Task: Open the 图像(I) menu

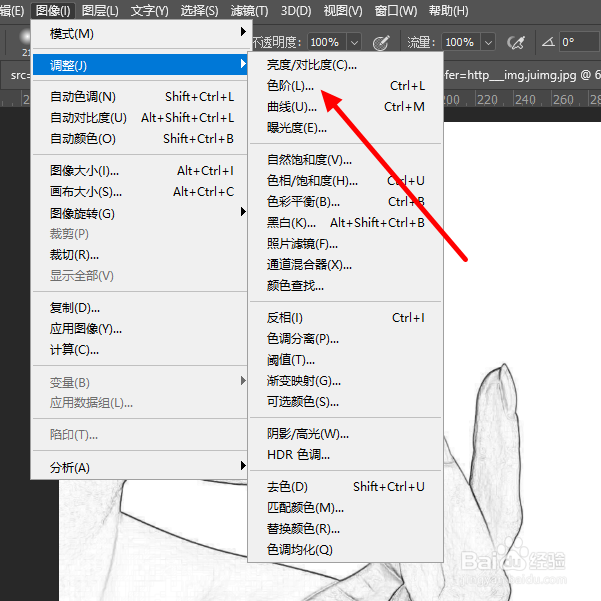Action: pyautogui.click(x=53, y=11)
